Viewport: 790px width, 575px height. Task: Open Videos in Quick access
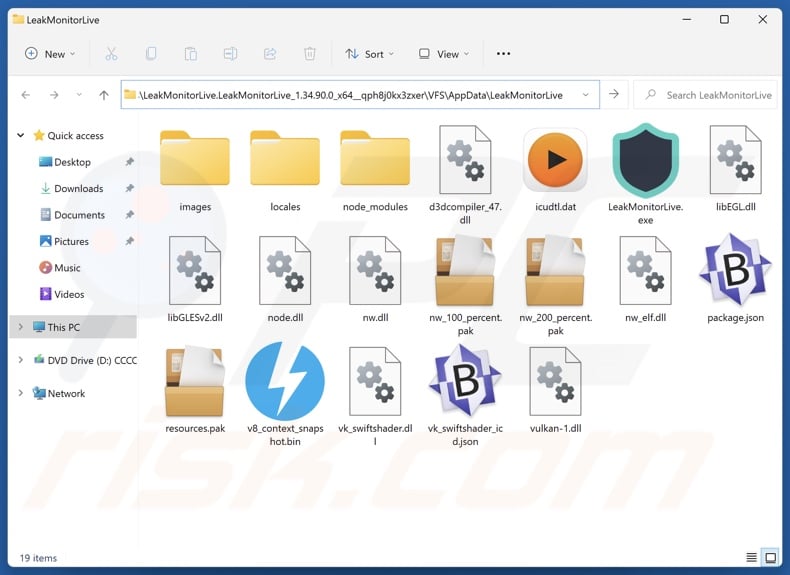(61, 294)
